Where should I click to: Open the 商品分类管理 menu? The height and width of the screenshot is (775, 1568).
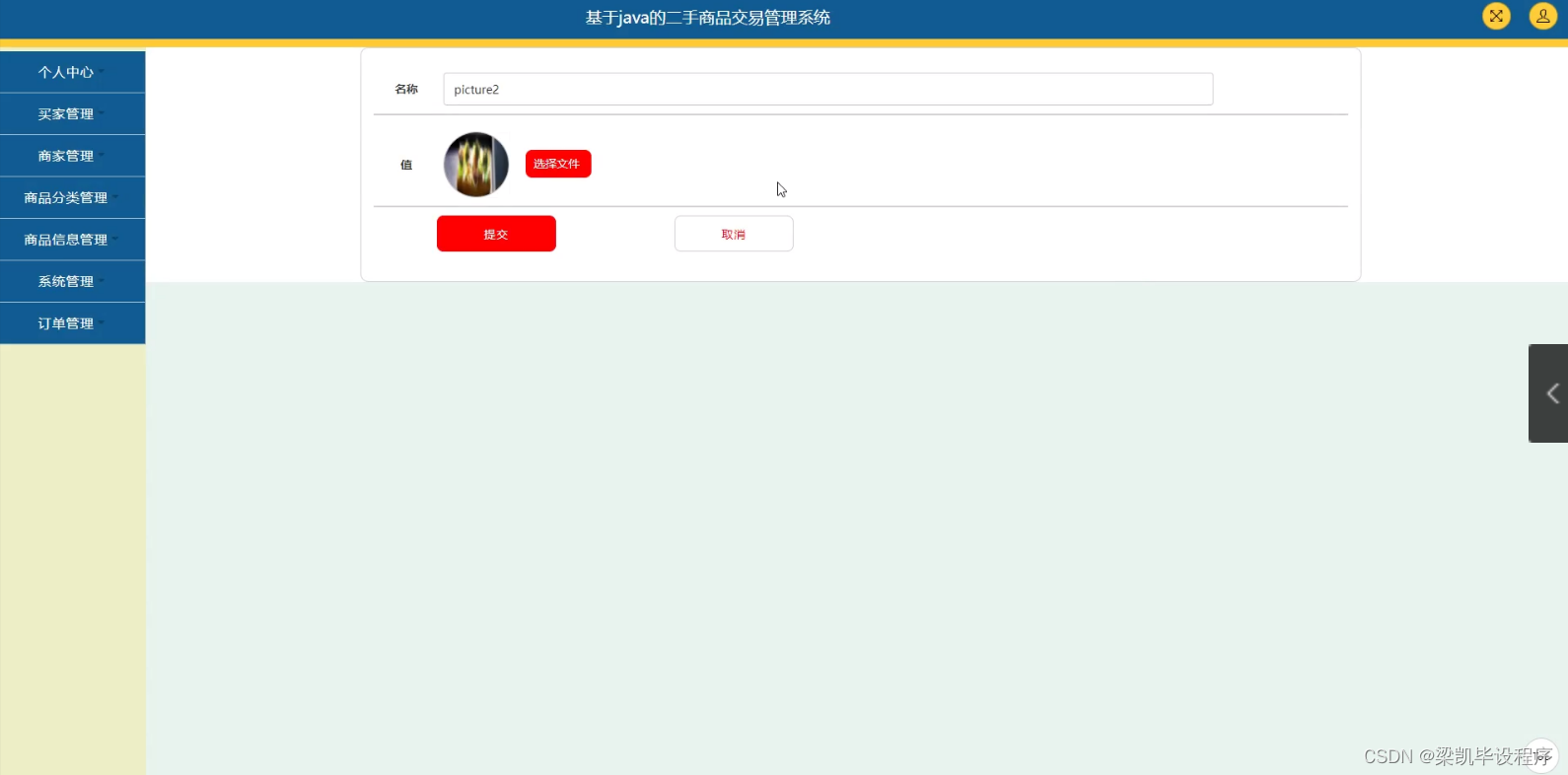click(72, 198)
